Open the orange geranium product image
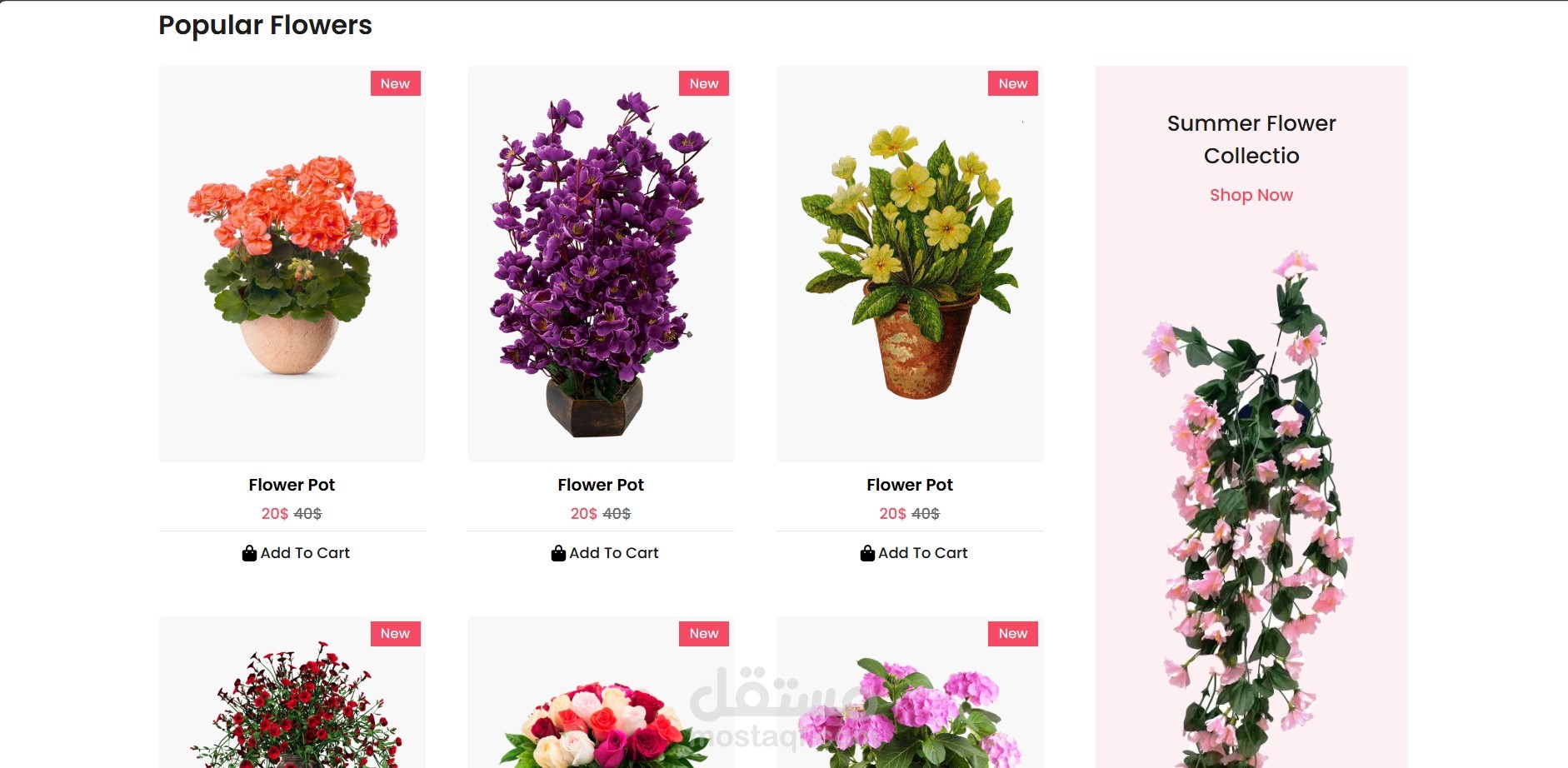 292,264
